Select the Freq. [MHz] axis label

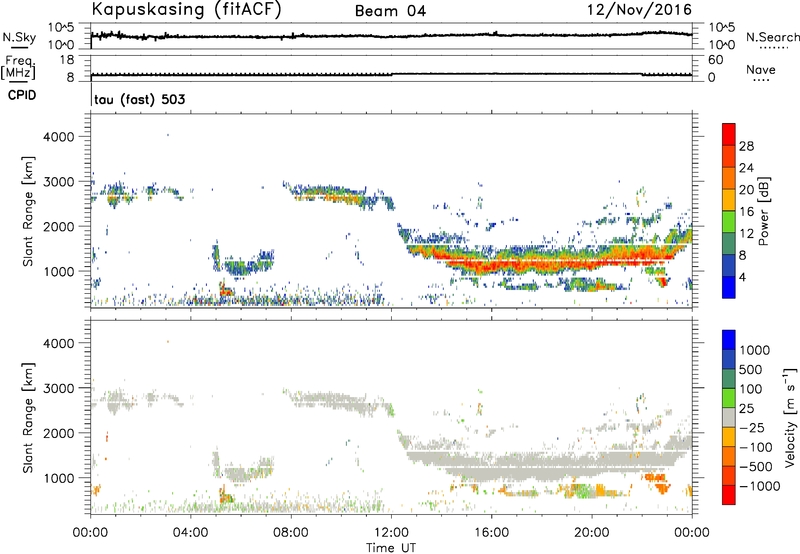[x=18, y=68]
